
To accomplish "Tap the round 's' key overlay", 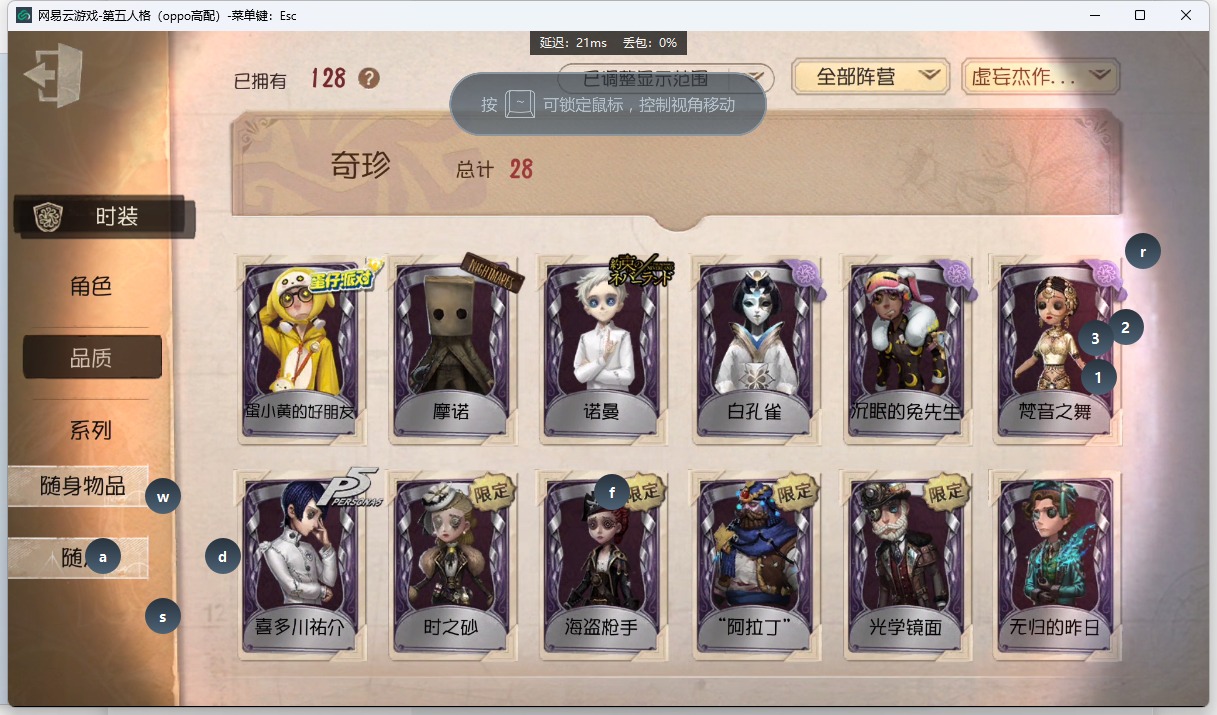I will click(163, 616).
